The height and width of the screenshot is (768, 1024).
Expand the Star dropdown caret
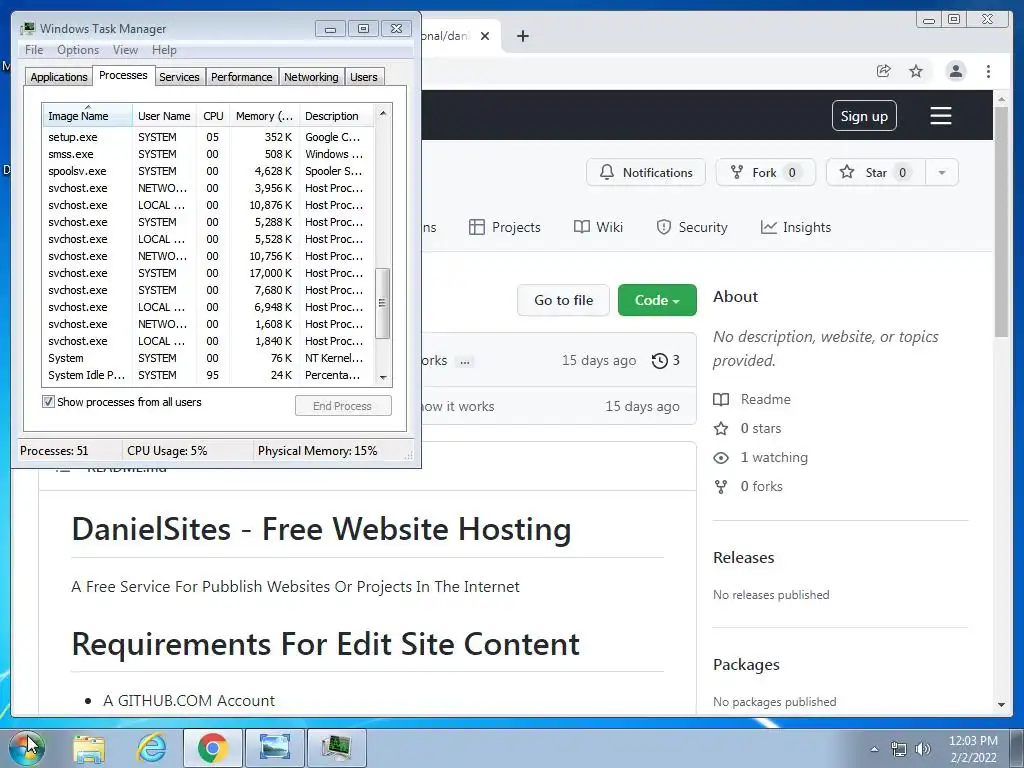(942, 172)
